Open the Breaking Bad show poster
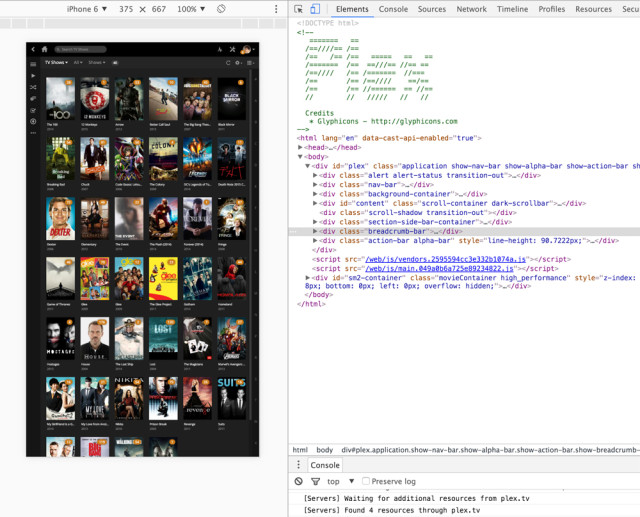This screenshot has width=640, height=517. pos(60,159)
